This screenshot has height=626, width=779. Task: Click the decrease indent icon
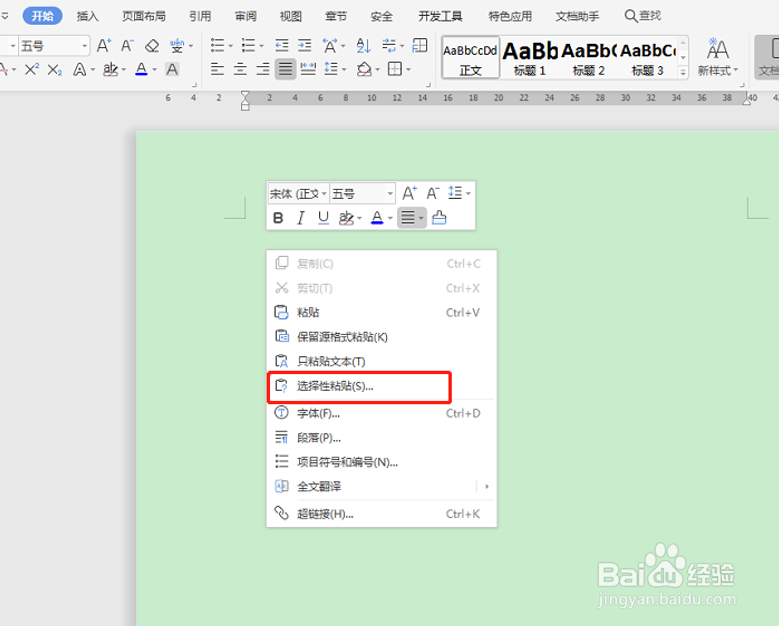(282, 46)
